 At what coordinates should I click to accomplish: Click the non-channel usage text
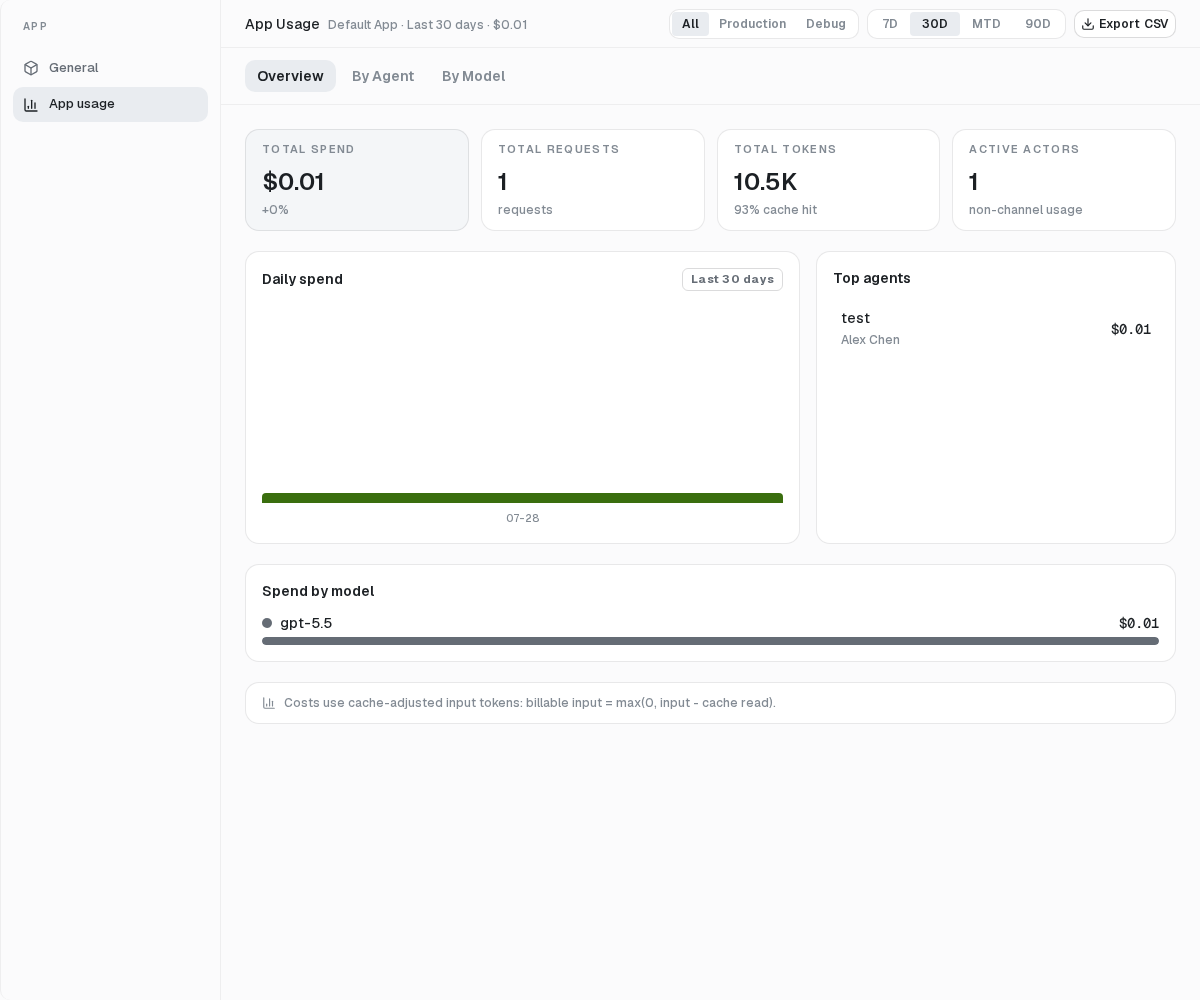point(1026,210)
